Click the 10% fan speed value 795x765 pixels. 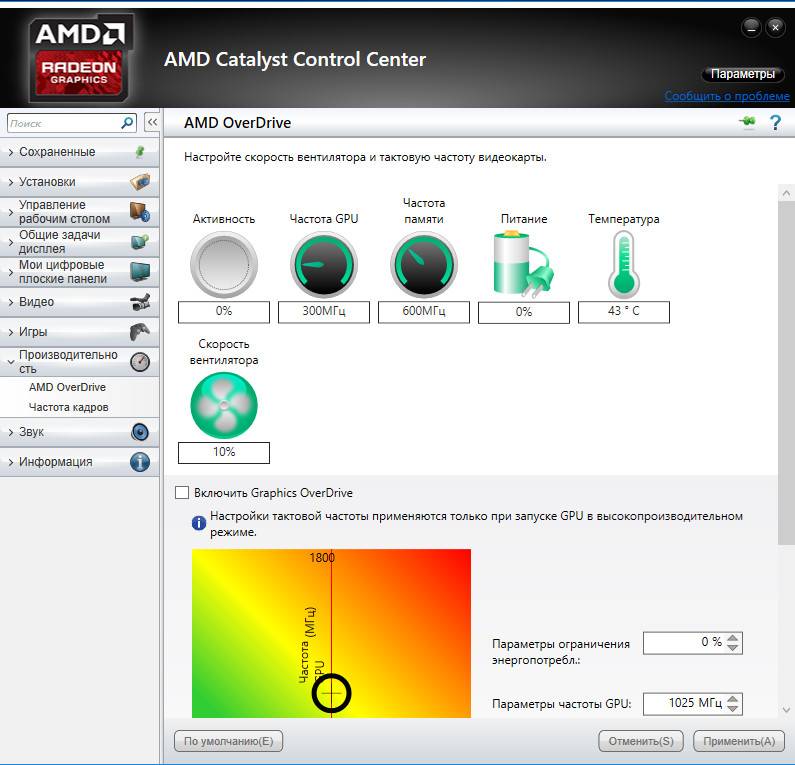pyautogui.click(x=224, y=452)
